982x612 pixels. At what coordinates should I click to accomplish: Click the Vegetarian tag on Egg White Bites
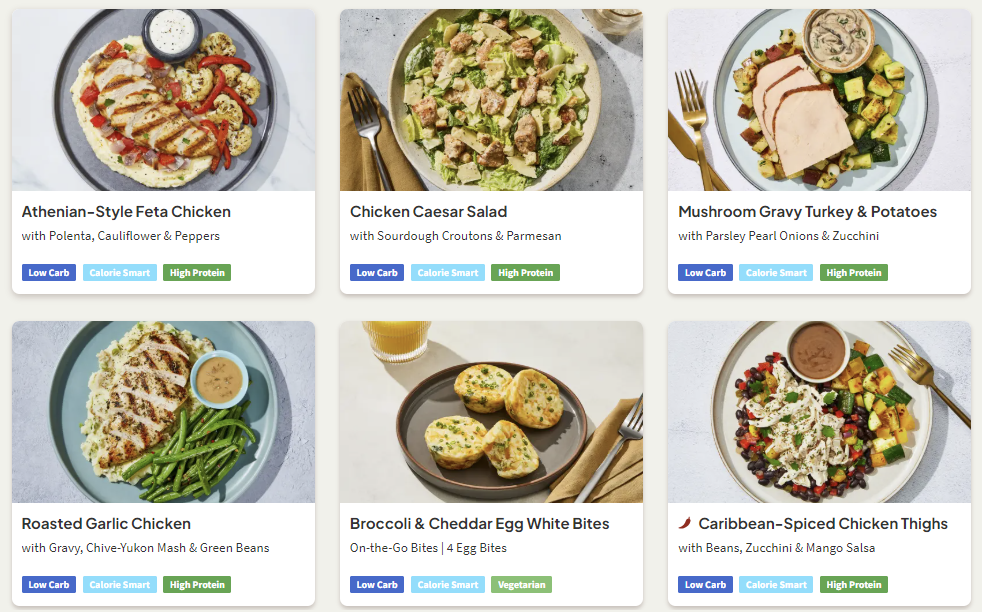520,585
